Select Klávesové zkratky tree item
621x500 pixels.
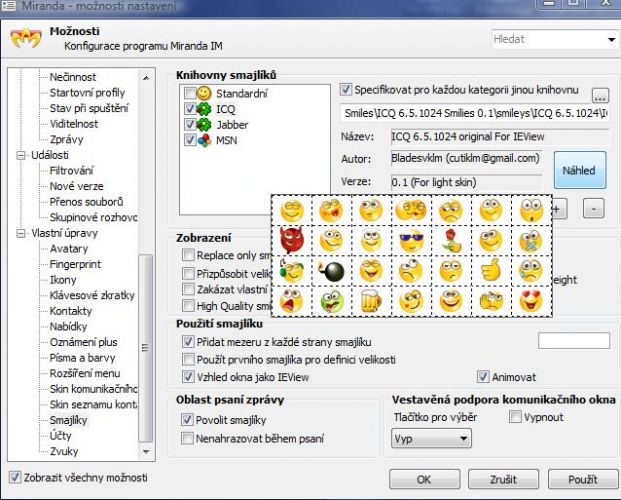[92, 296]
